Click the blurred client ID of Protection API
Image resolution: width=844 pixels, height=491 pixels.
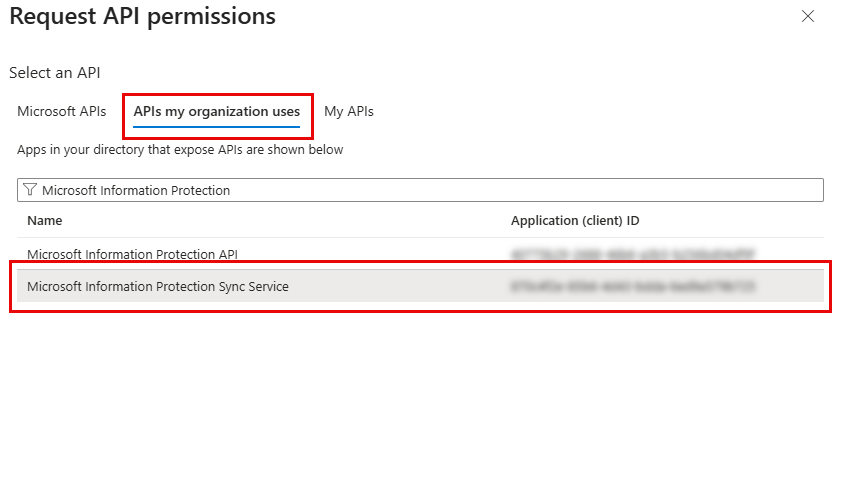[x=632, y=254]
